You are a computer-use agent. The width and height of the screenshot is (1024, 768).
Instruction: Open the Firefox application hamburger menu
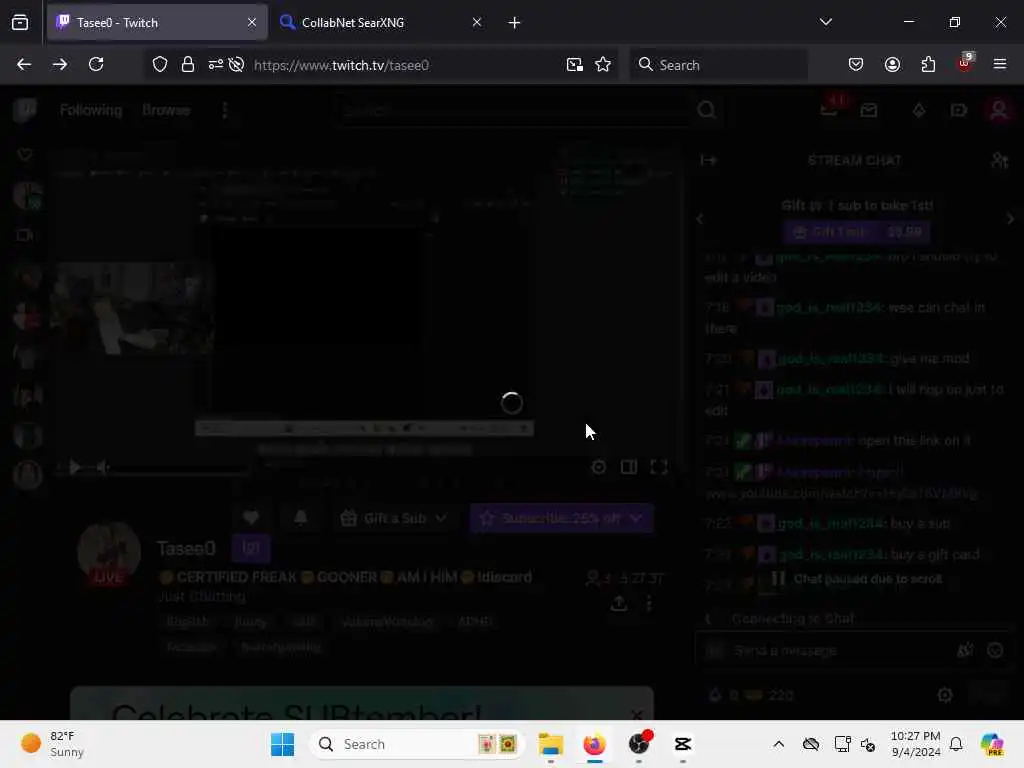1000,65
